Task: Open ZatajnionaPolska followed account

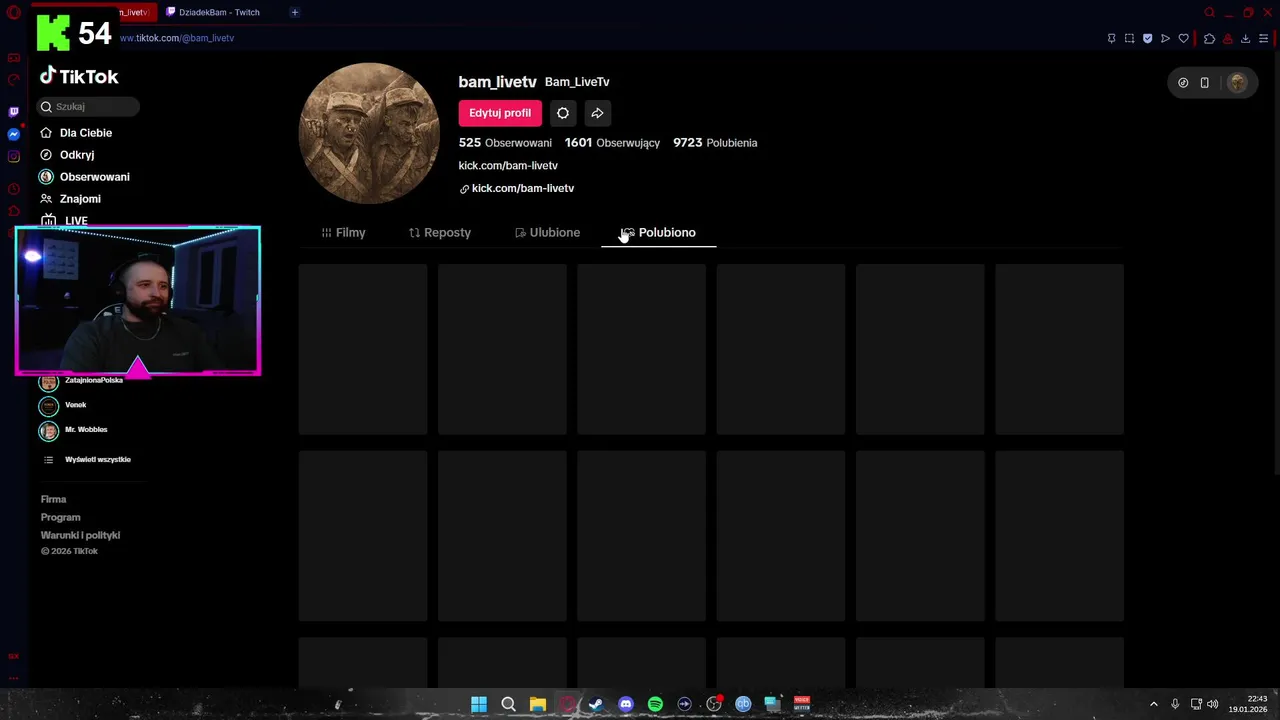Action: click(81, 381)
